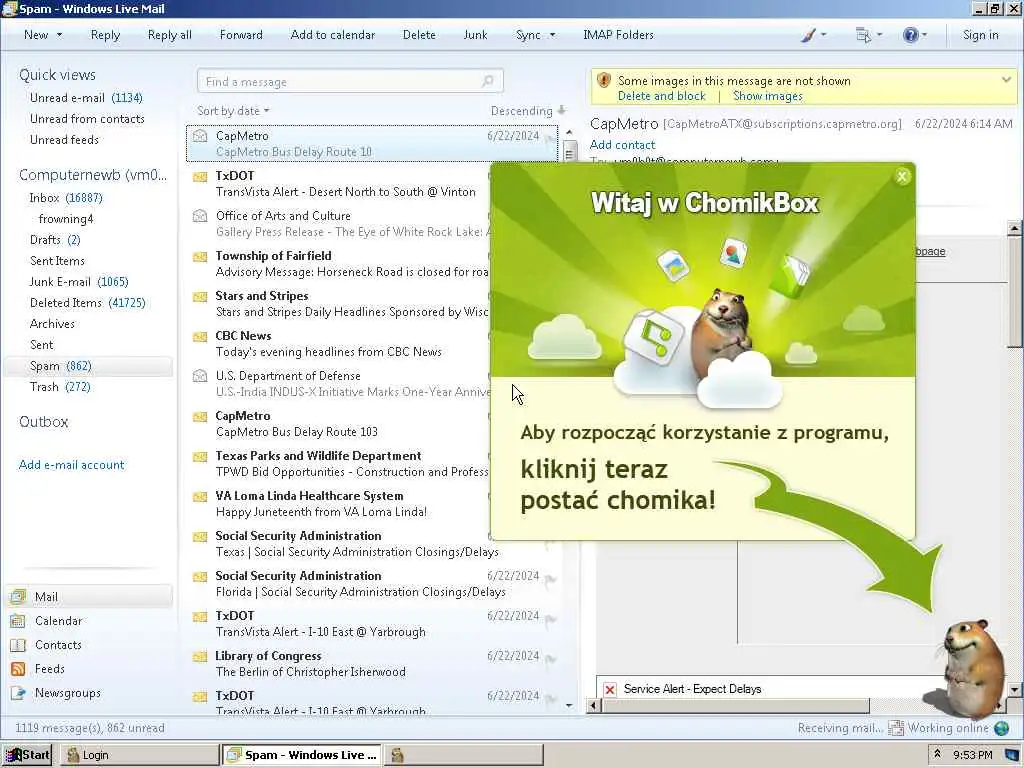Open the Archives folder
The width and height of the screenshot is (1024, 768).
pyautogui.click(x=52, y=324)
